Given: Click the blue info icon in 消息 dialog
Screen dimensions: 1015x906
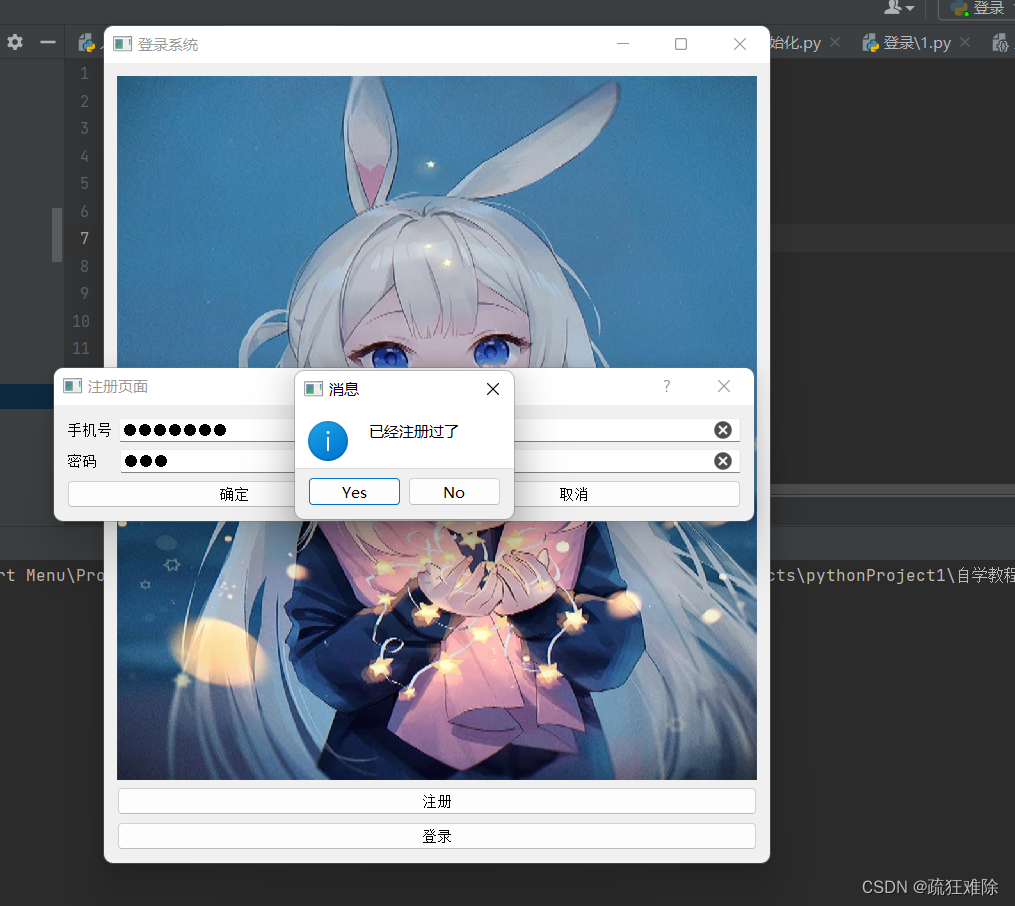Looking at the screenshot, I should [328, 441].
